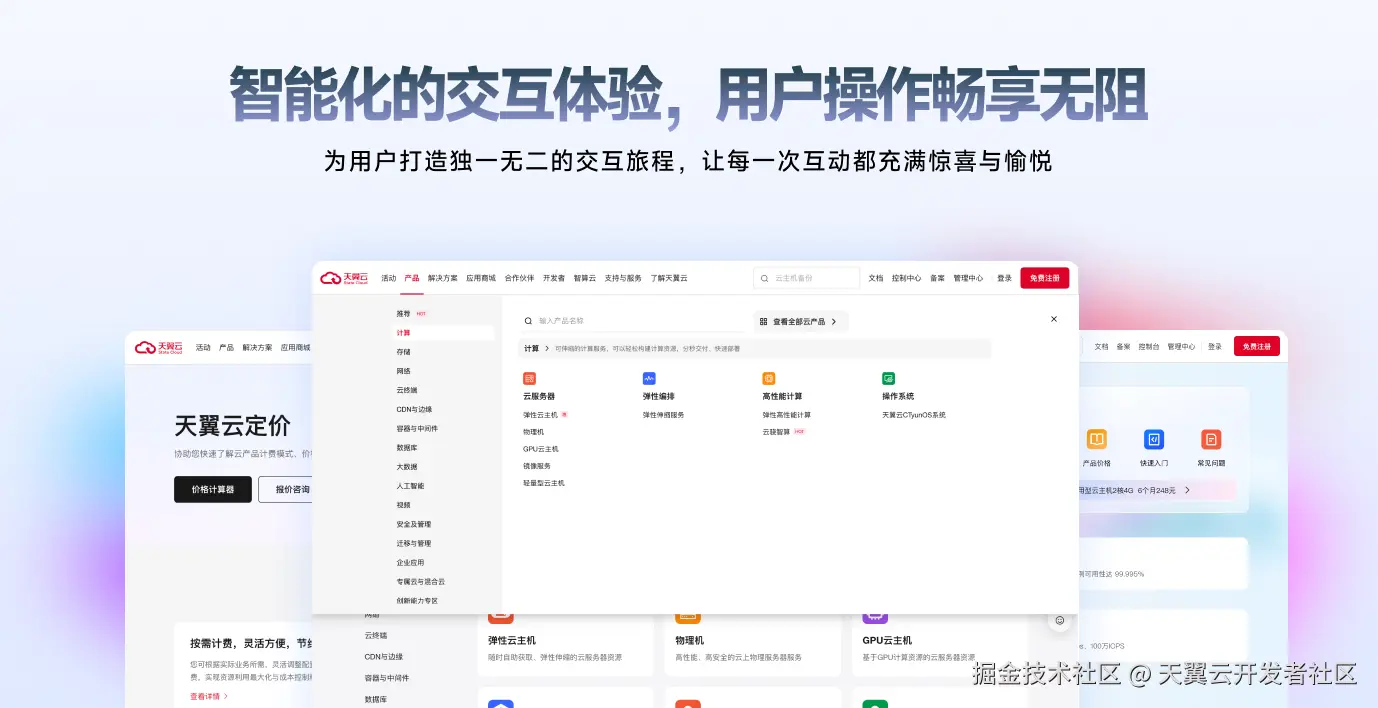Open the 产品 tab in the front window nav

coord(412,278)
